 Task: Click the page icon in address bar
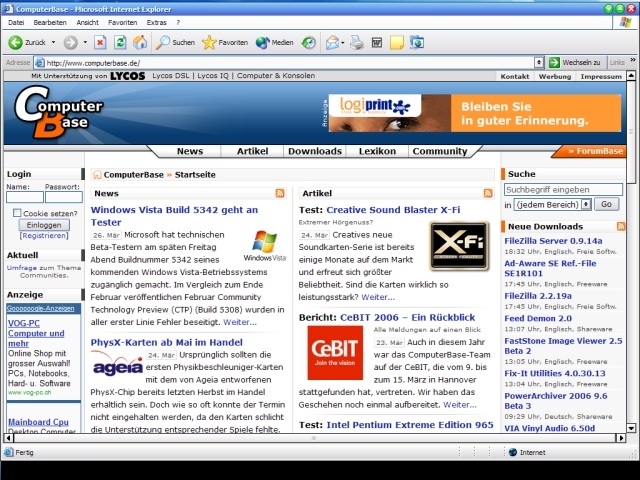[x=40, y=62]
